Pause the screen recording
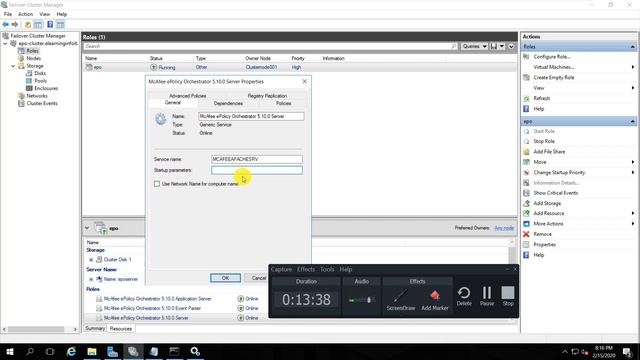This screenshot has width=640, height=360. coord(487,293)
